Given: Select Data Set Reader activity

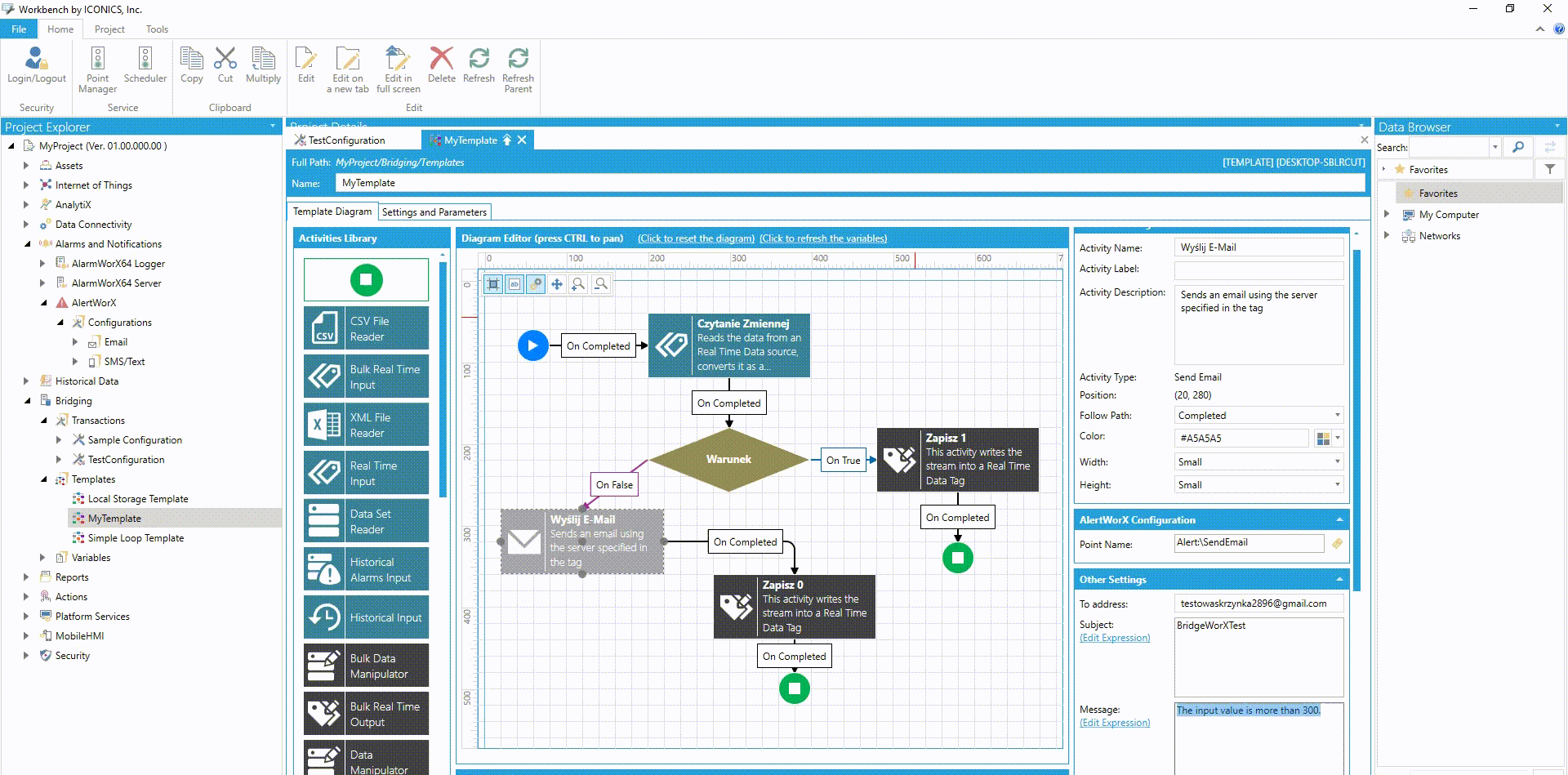Looking at the screenshot, I should (366, 521).
